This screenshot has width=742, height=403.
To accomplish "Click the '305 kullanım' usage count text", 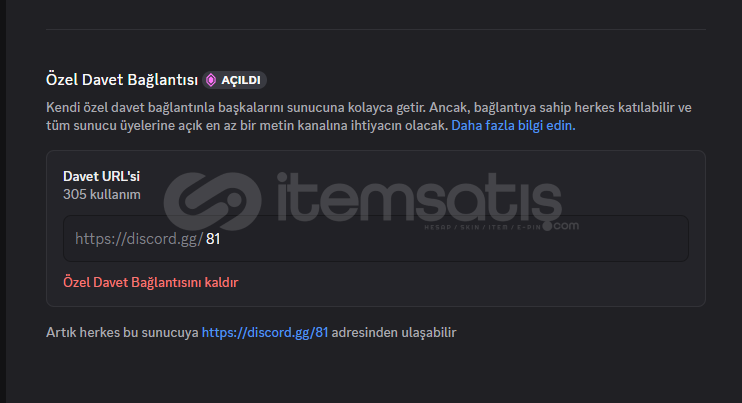I will [x=102, y=194].
